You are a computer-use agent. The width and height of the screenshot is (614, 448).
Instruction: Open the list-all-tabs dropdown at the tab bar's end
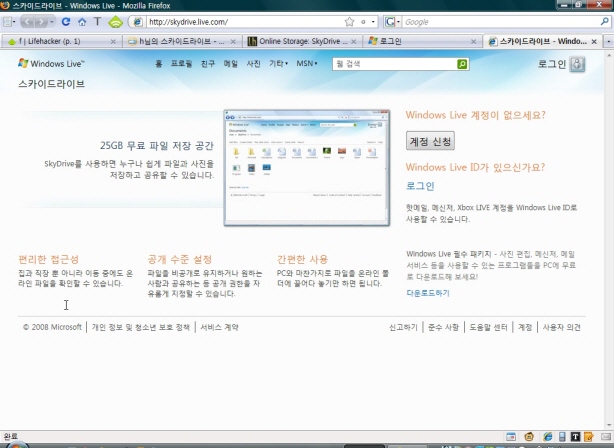point(609,41)
